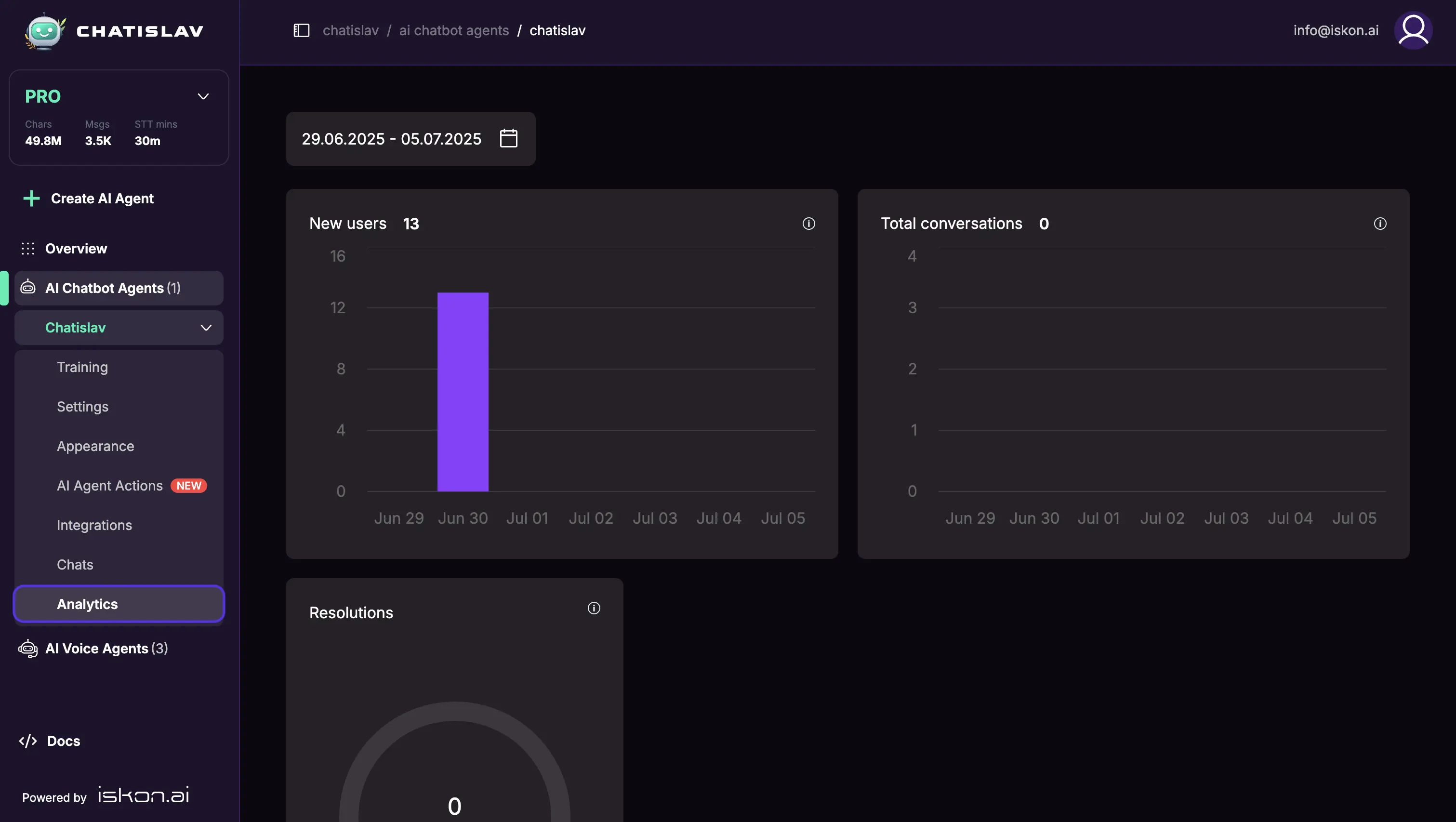Screen dimensions: 1456x822
Task: Toggle the sidebar panel icon
Action: click(x=301, y=30)
